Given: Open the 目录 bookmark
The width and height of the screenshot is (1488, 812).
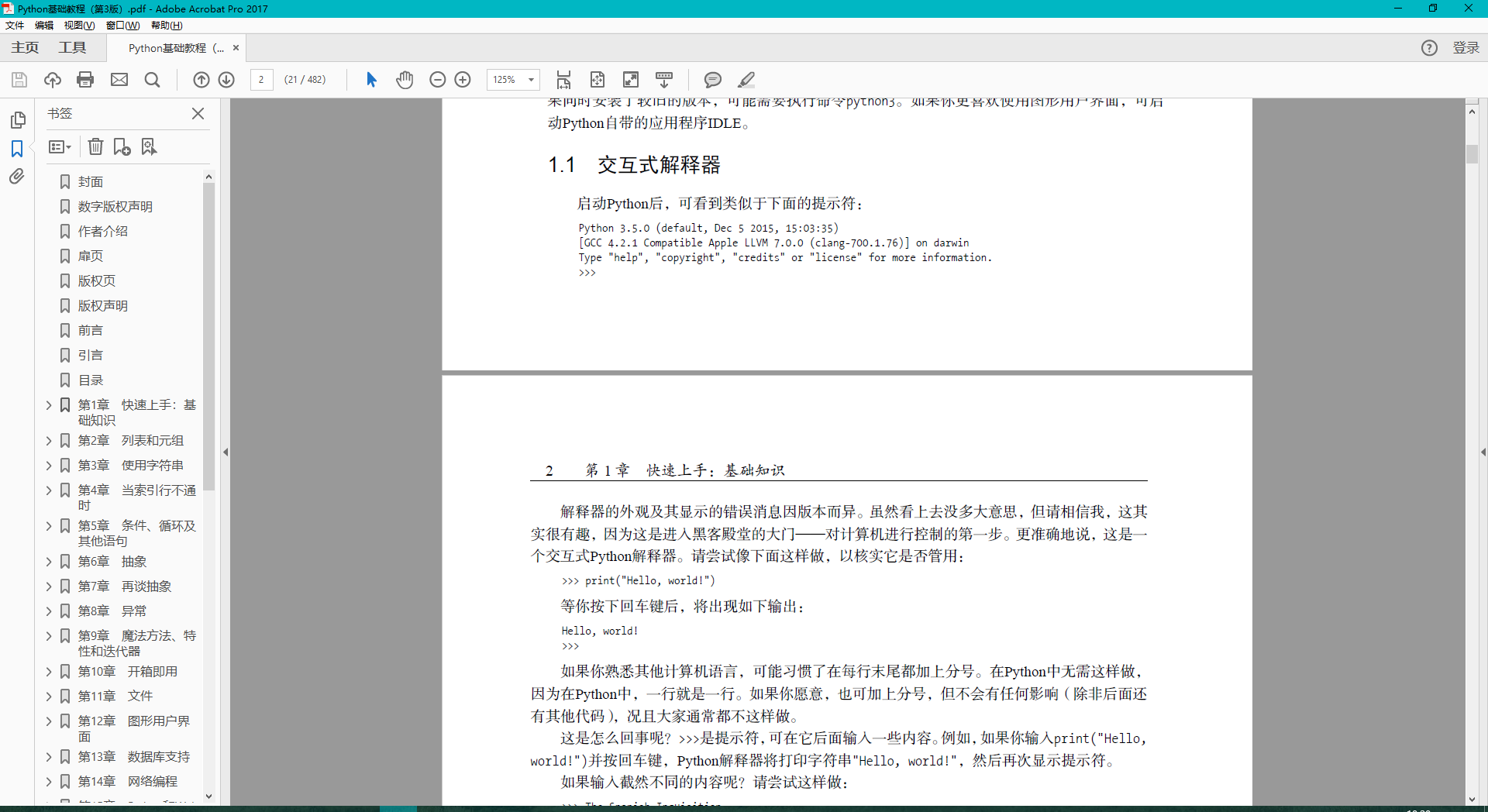Looking at the screenshot, I should point(90,380).
